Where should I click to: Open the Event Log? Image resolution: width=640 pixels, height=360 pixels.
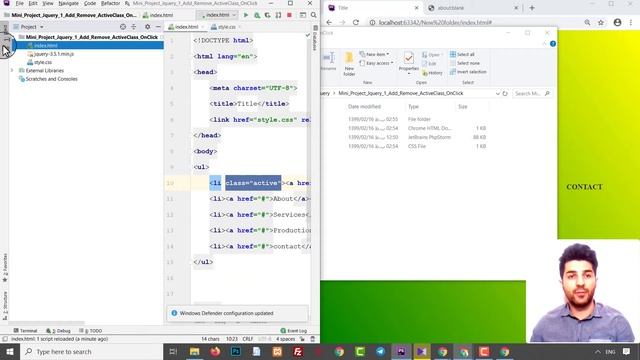293,331
